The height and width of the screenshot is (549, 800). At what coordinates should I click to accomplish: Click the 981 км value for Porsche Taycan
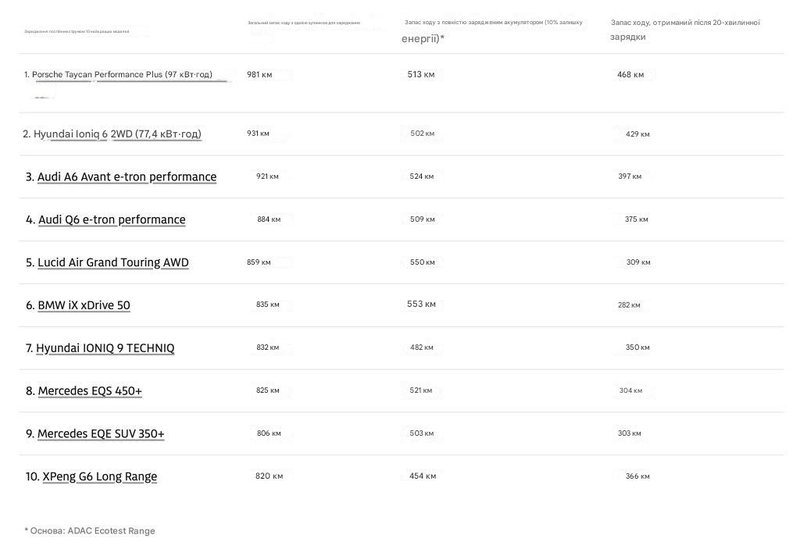(x=259, y=75)
